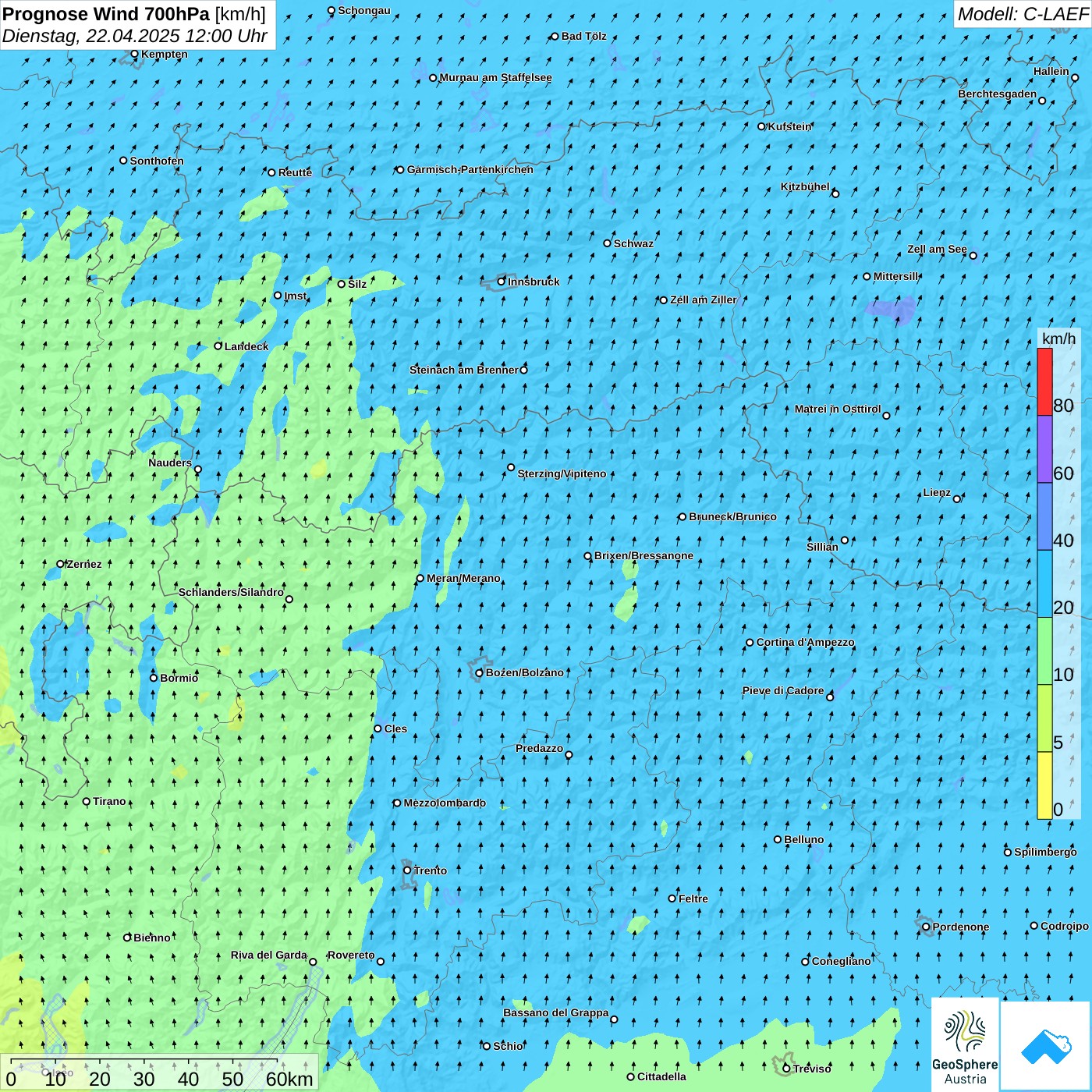
Task: Click the Lienz city marker
Action: click(x=957, y=499)
